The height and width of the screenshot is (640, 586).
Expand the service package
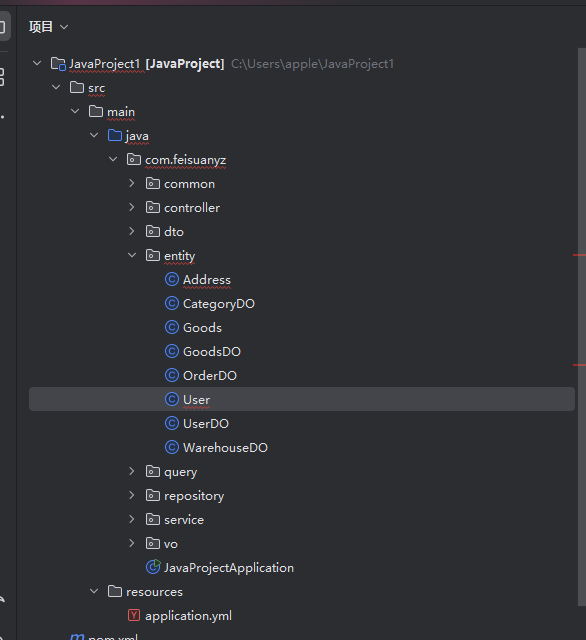[132, 520]
